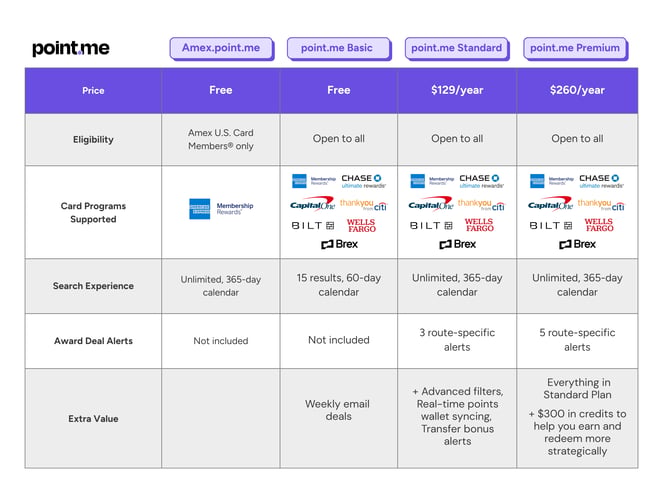670x502 pixels.
Task: Click ThankYou Citi logo in point.me Premium column
Action: tap(600, 204)
